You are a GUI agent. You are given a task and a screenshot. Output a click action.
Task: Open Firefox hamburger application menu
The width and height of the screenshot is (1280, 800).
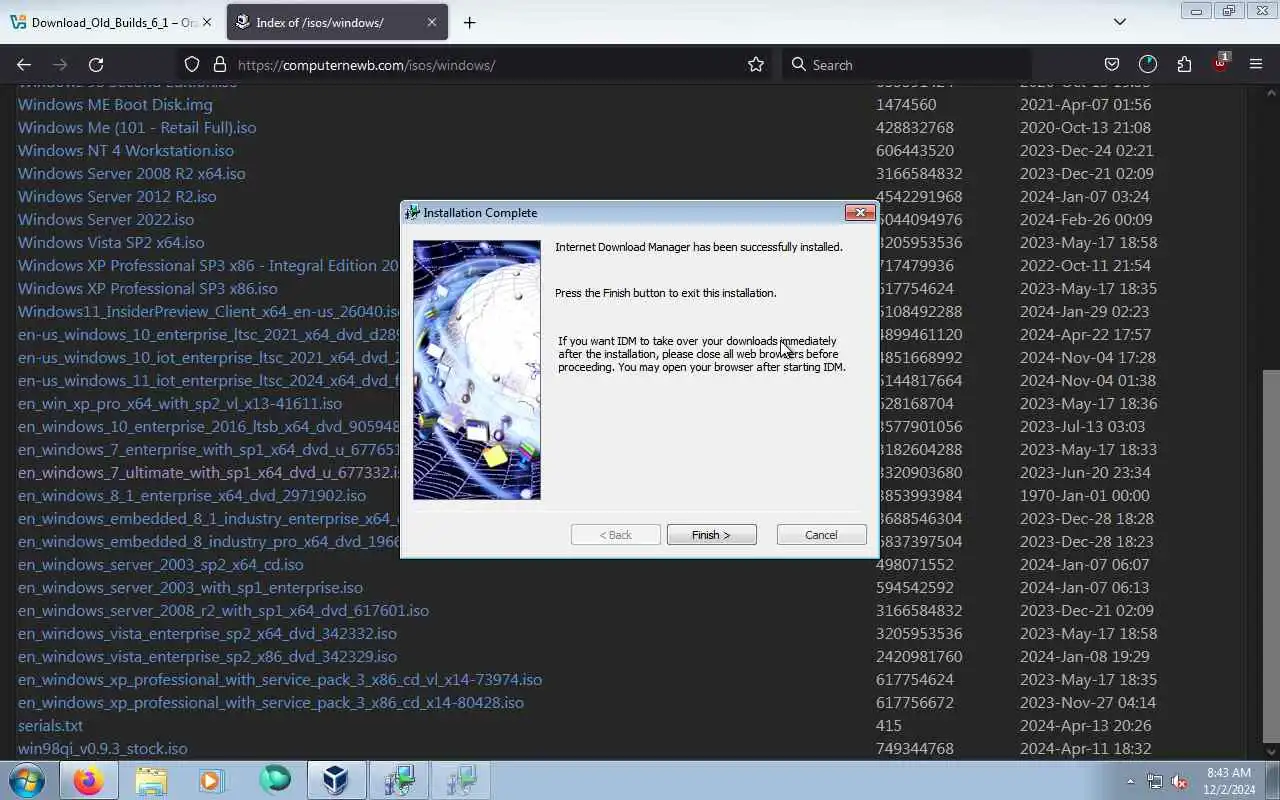1256,64
